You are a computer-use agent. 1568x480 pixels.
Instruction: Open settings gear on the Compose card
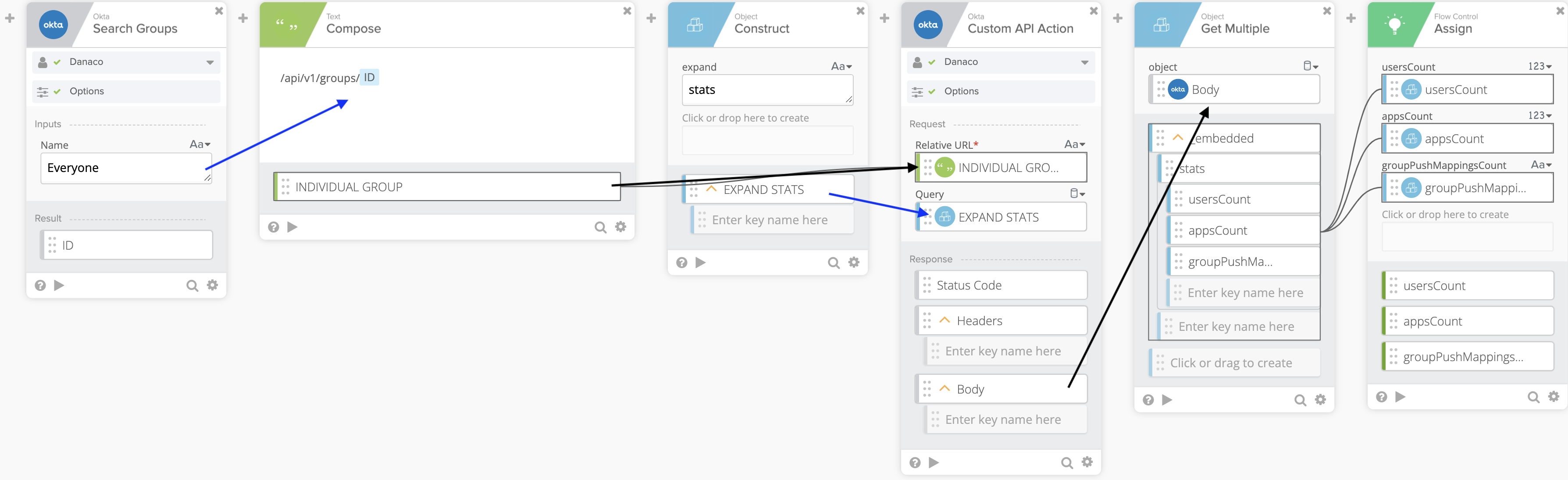[621, 226]
